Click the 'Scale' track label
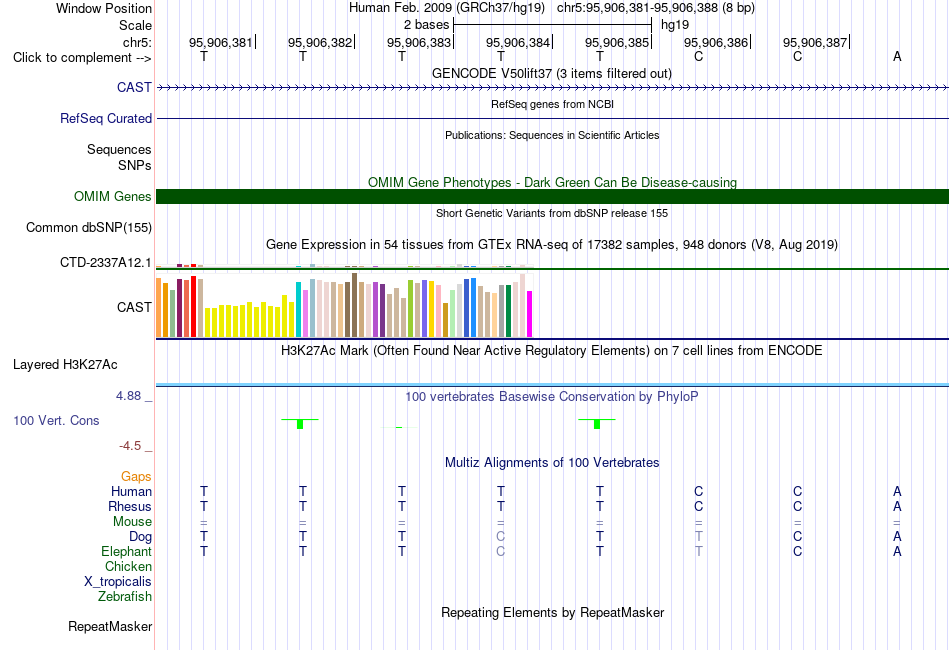Viewport: 950px width, 650px height. (x=135, y=25)
